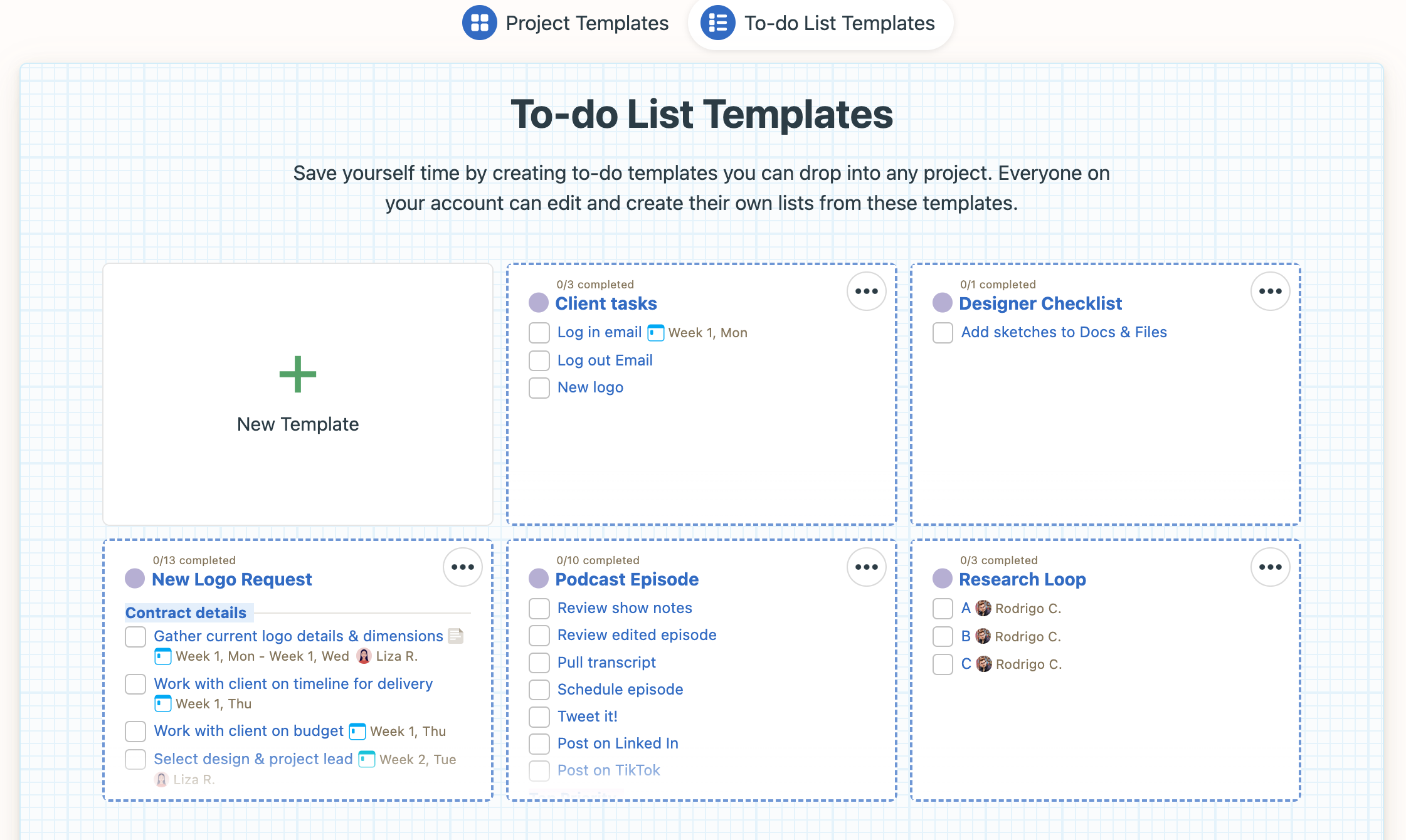Click Liza R. avatar under Gather logo details
1406x840 pixels.
[x=364, y=656]
